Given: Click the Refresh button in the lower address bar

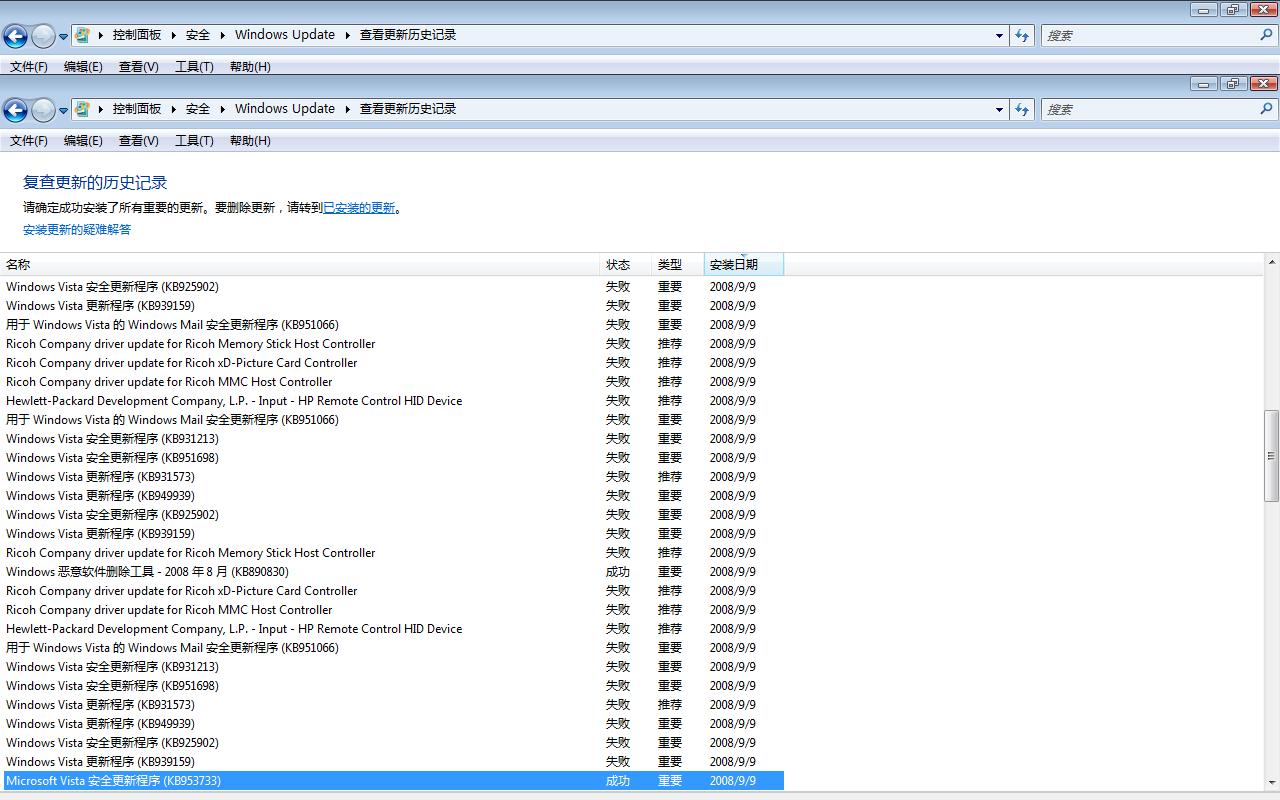Looking at the screenshot, I should pyautogui.click(x=1021, y=109).
